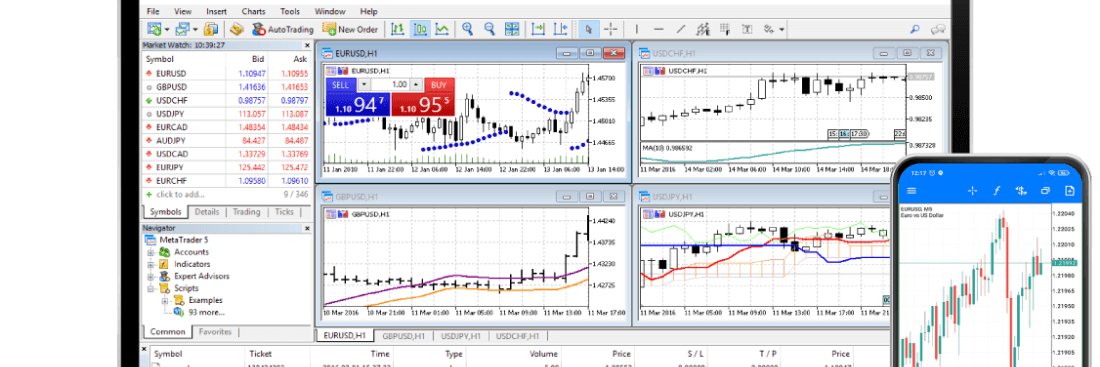This screenshot has width=1100, height=367.
Task: Open the New Order dialog
Action: pos(350,29)
